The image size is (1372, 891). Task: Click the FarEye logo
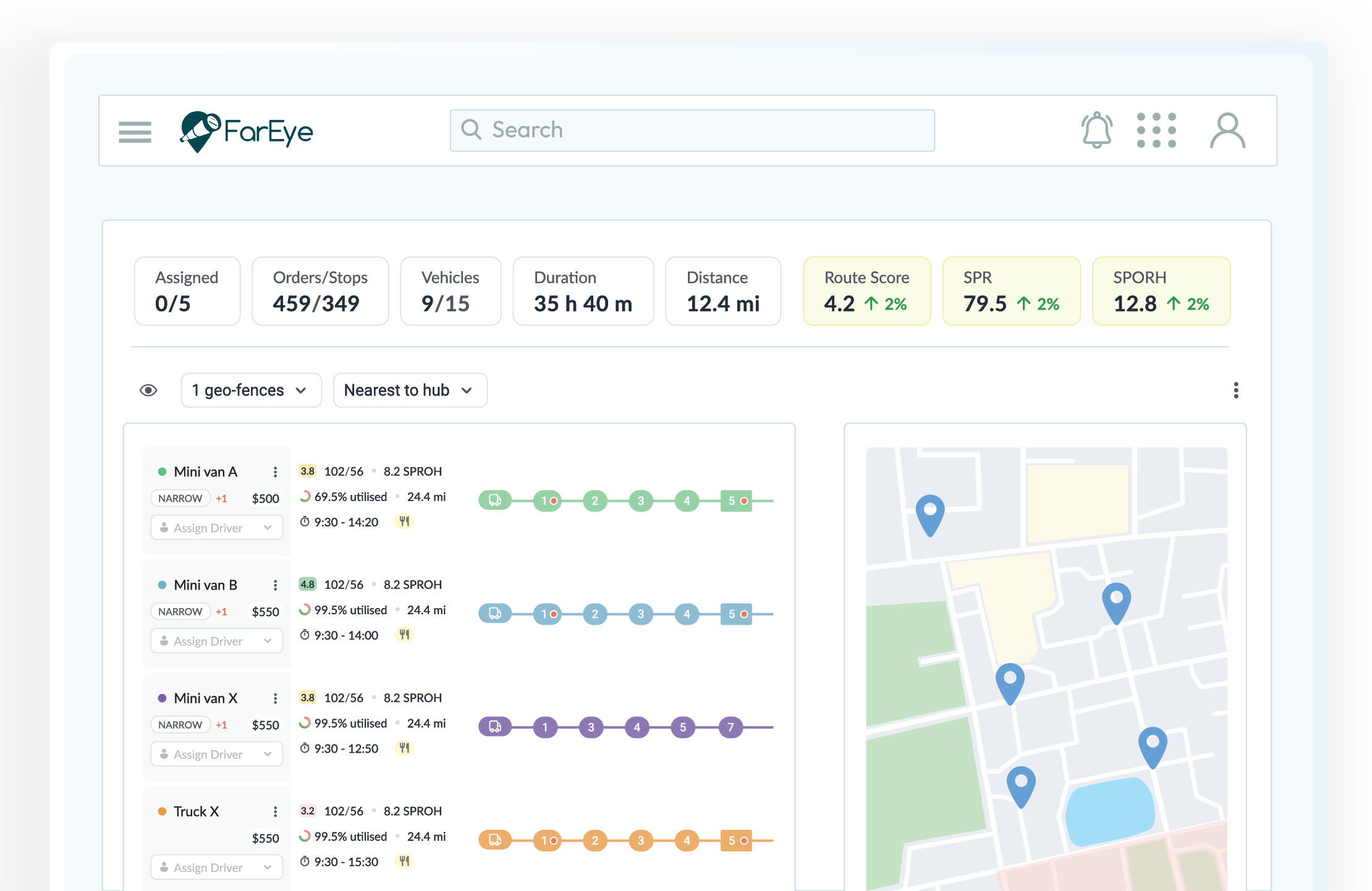click(247, 130)
